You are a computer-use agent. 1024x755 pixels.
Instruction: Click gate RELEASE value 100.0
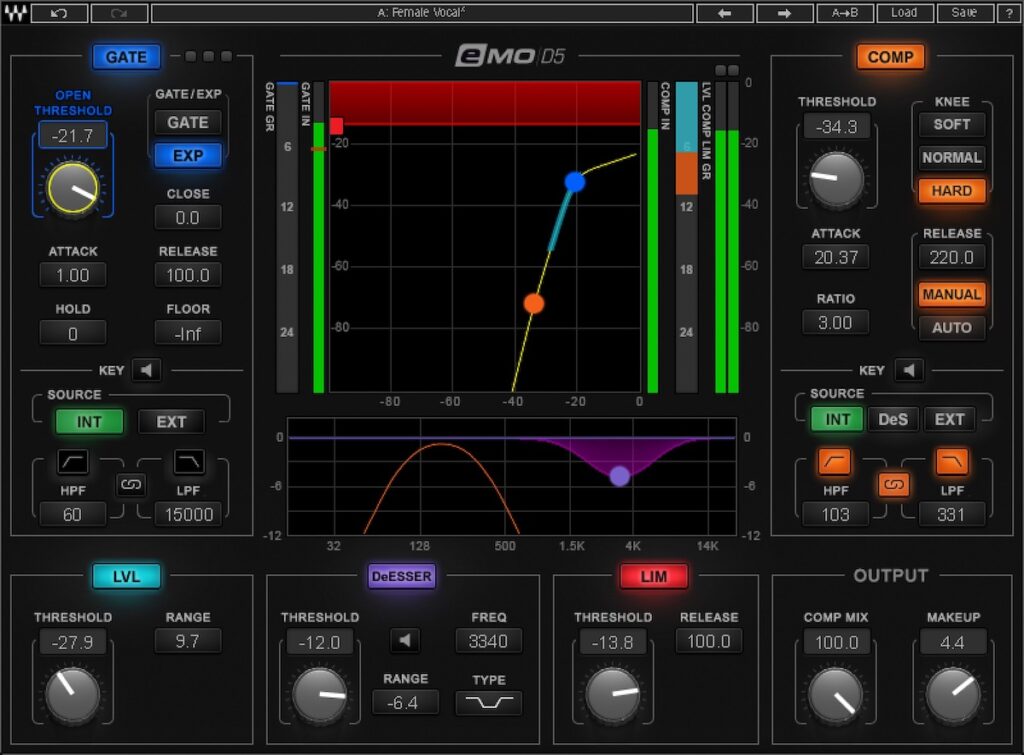pos(187,275)
